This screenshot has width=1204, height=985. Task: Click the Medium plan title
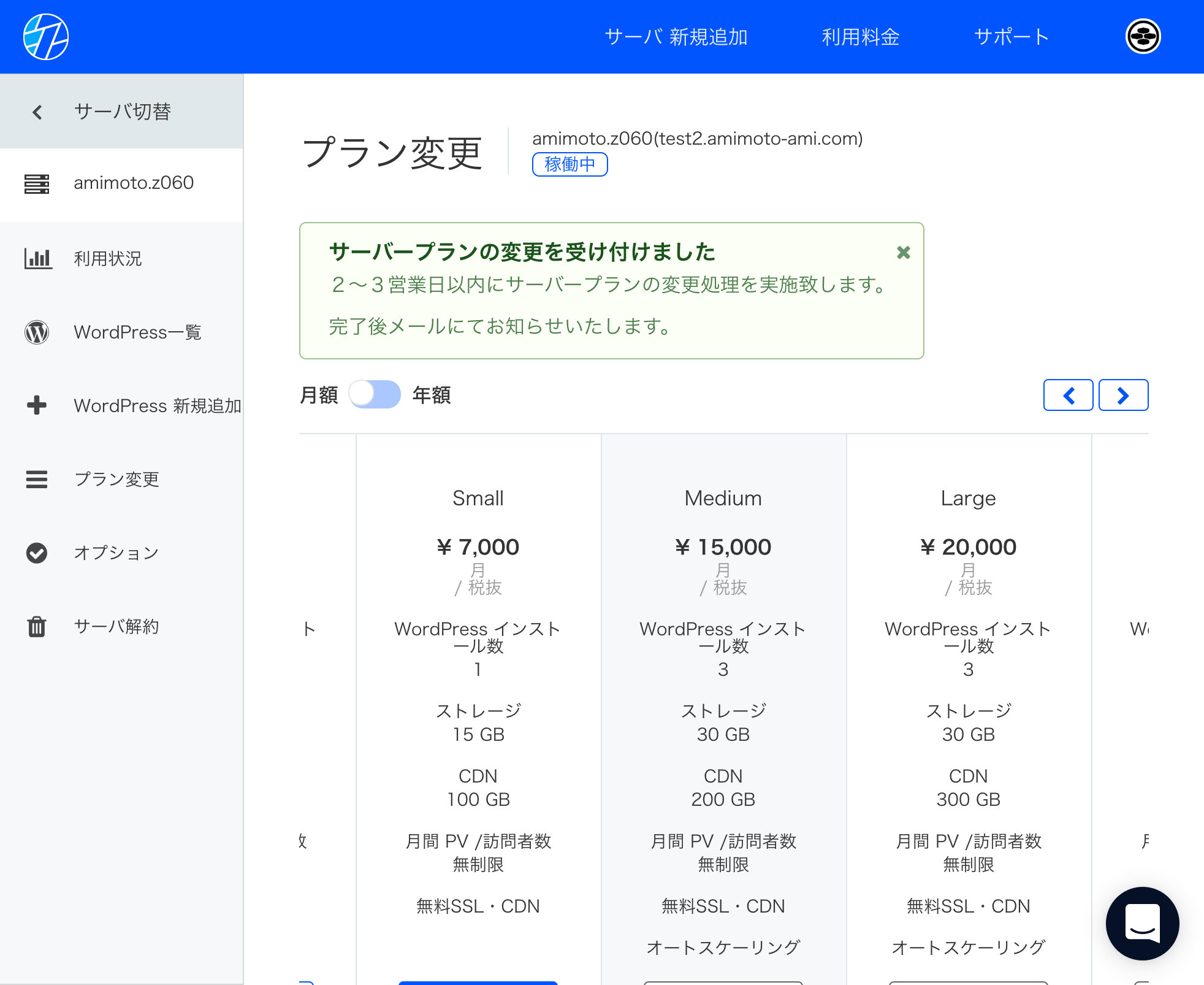point(723,498)
